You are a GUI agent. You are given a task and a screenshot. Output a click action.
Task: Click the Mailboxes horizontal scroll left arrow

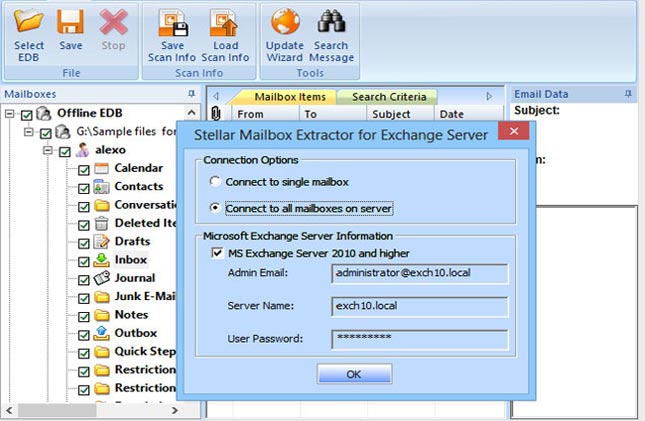[9, 410]
